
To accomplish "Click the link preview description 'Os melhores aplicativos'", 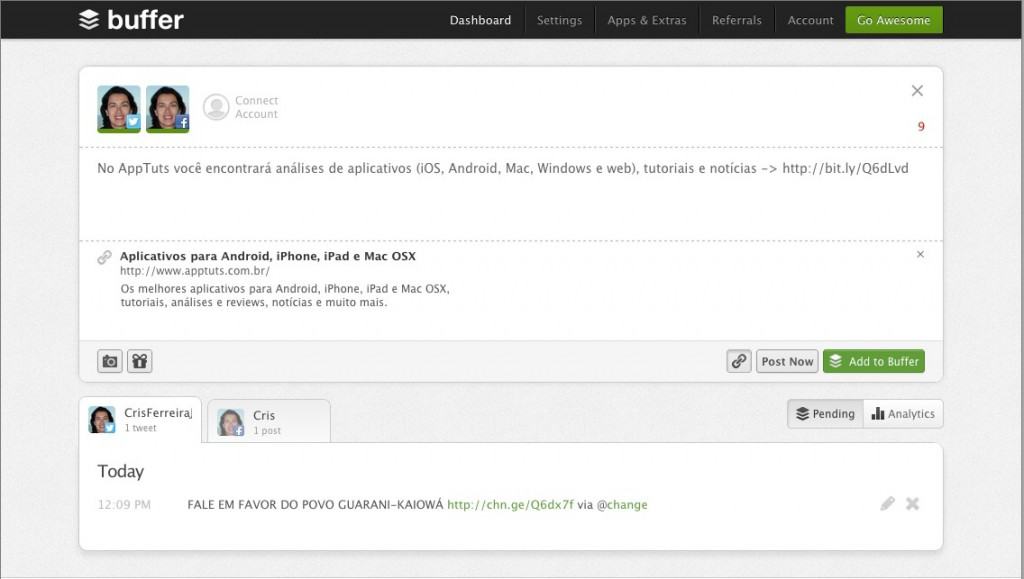I will click(285, 296).
